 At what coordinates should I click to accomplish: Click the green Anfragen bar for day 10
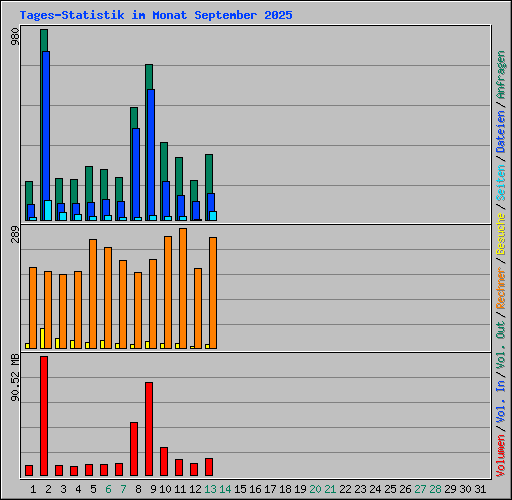click(164, 162)
